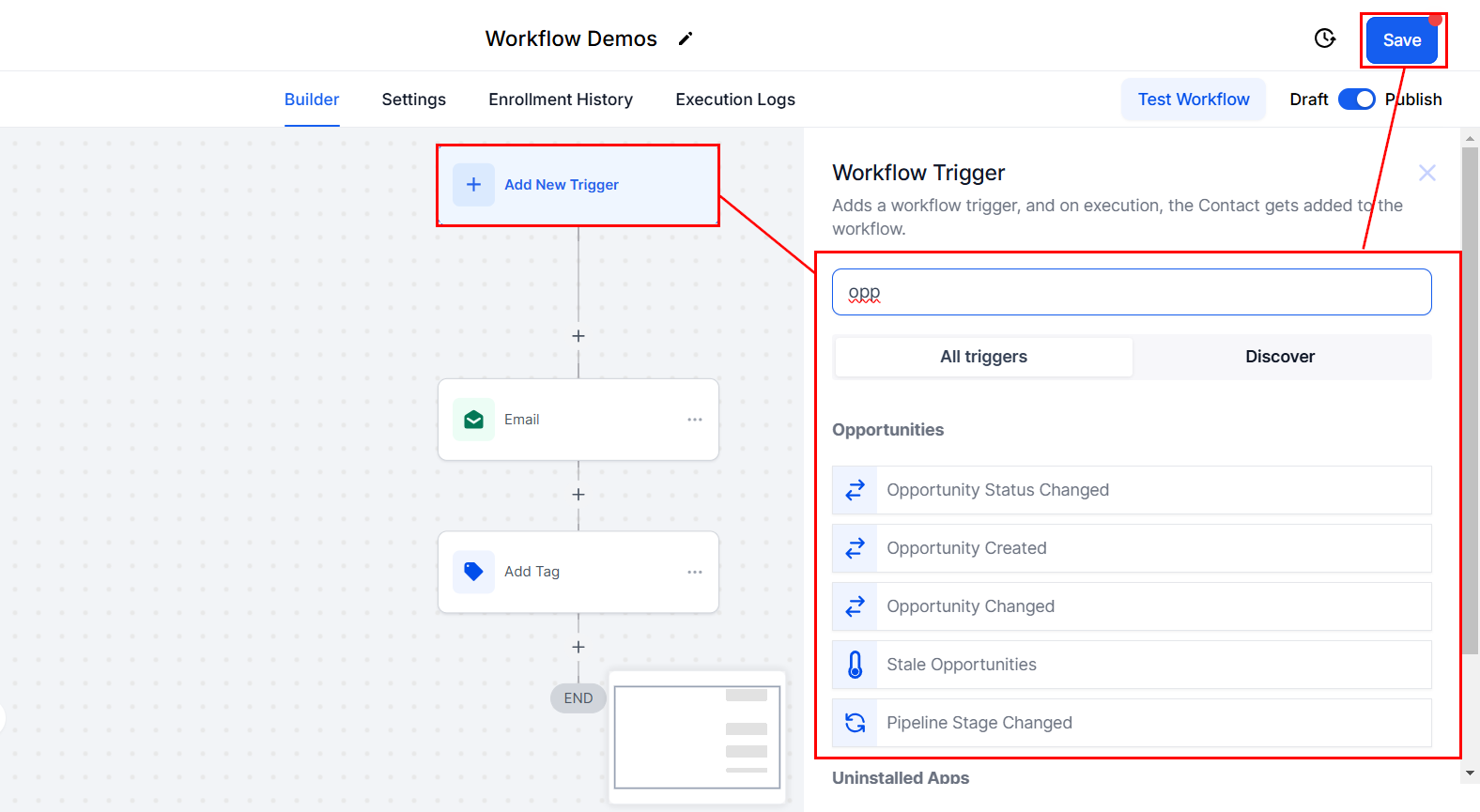Click the green Email envelope icon
The height and width of the screenshot is (812, 1480).
tap(473, 420)
